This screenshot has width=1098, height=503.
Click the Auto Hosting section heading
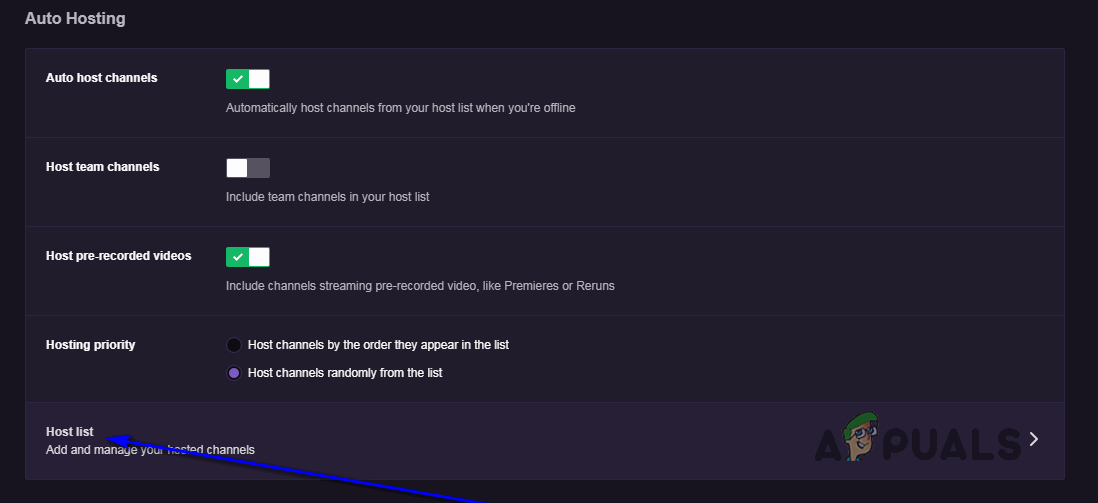point(75,18)
